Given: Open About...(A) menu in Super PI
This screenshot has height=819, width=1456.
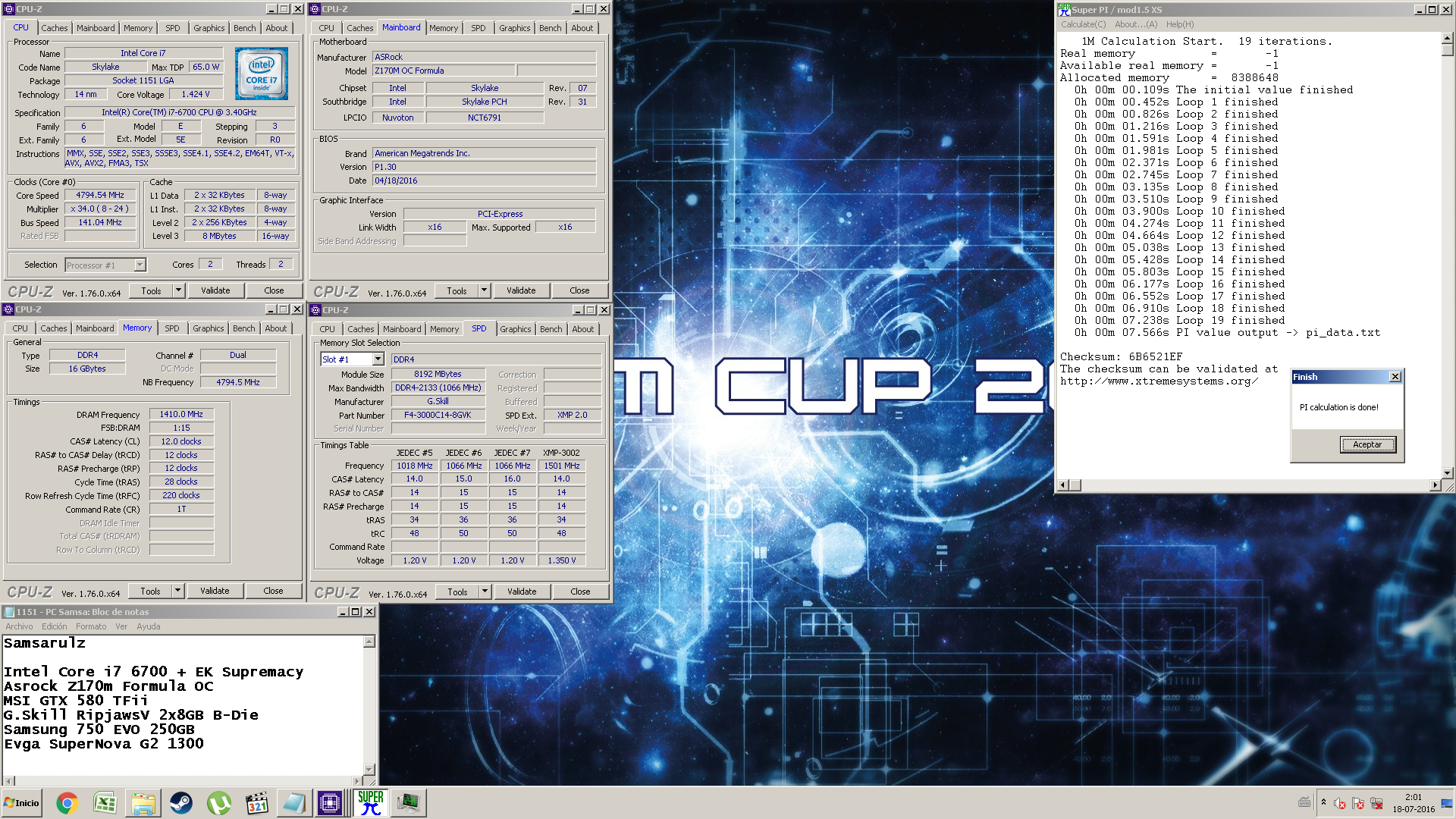Looking at the screenshot, I should tap(1136, 24).
